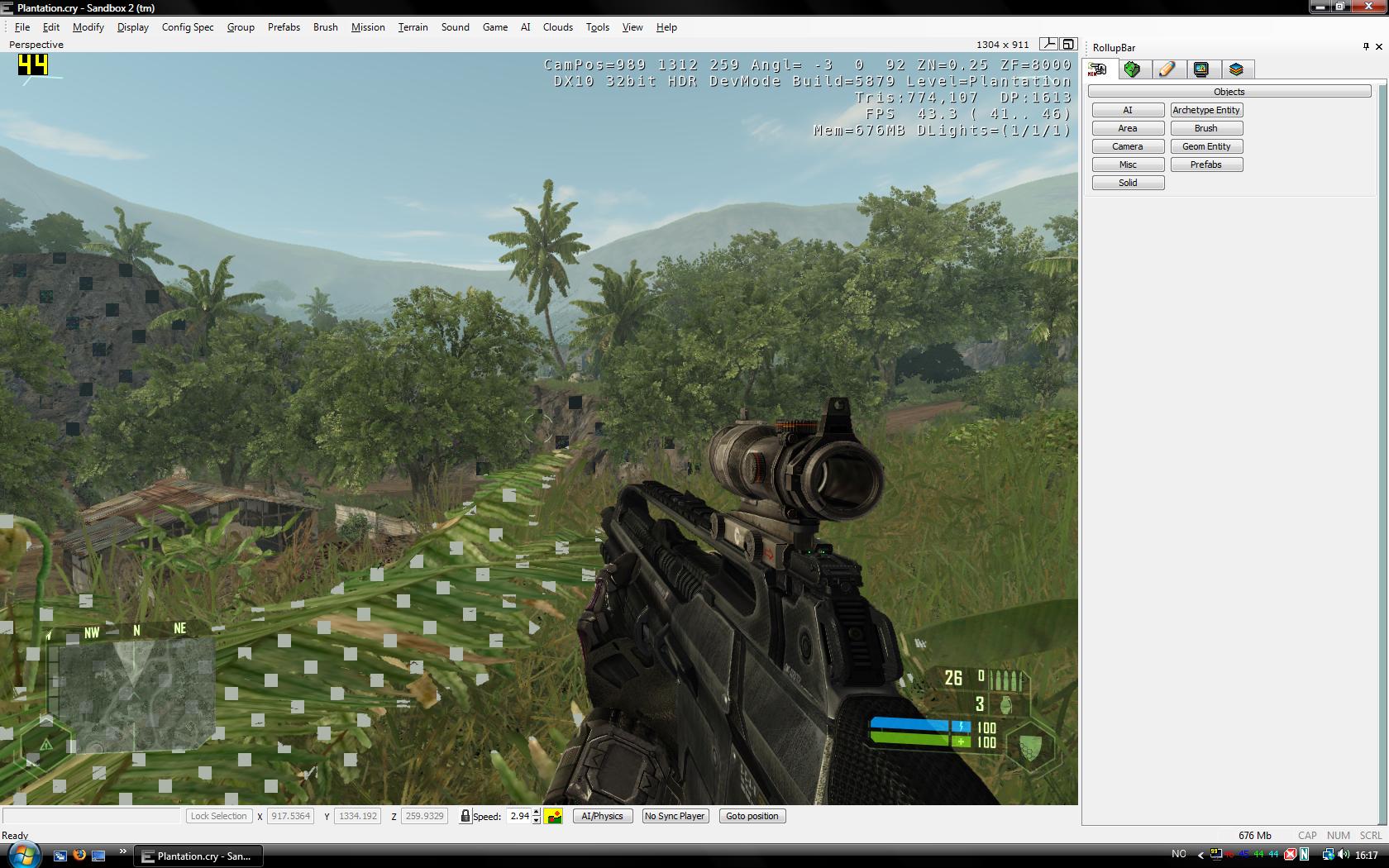Toggle No Sync Player button
The height and width of the screenshot is (868, 1389).
click(x=675, y=816)
